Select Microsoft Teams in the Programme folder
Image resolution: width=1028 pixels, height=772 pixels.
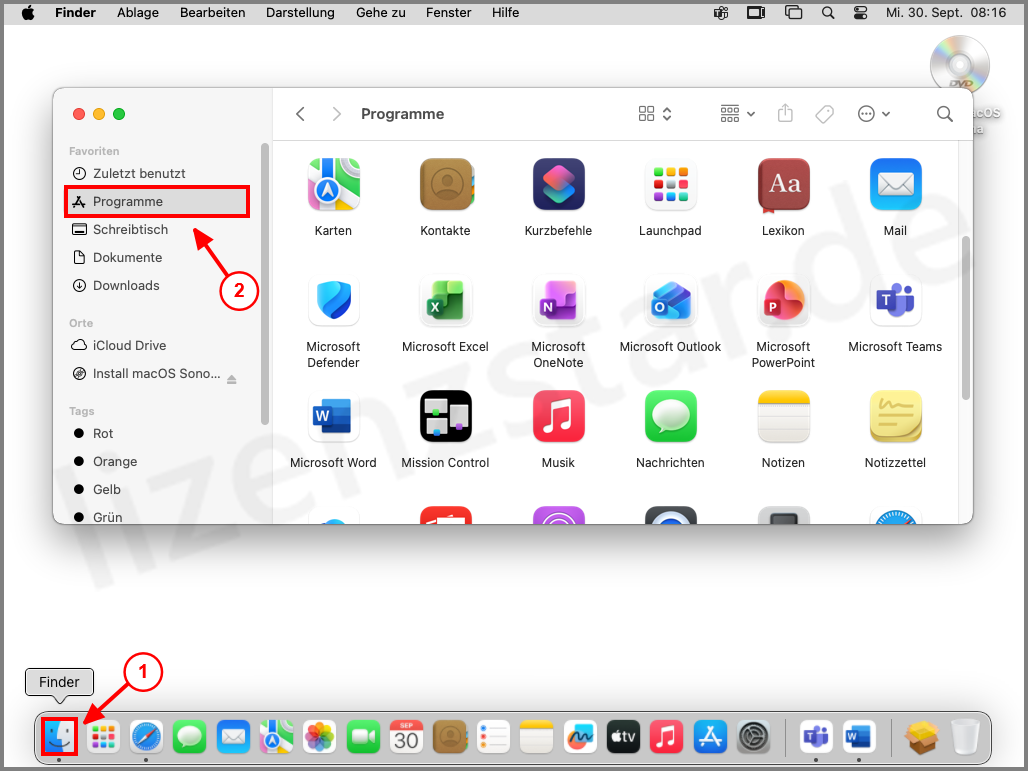[895, 300]
